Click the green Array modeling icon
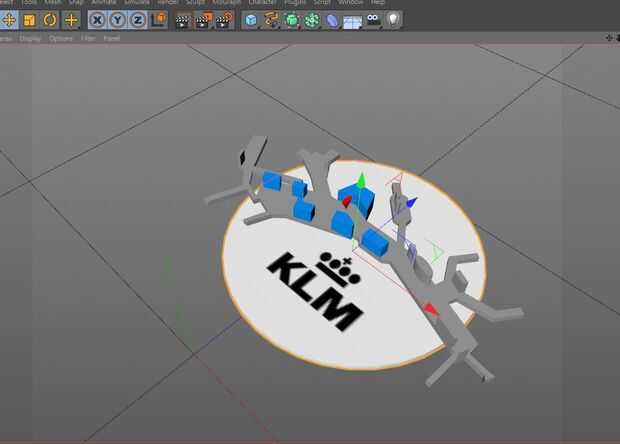Viewport: 620px width, 444px height. coord(312,20)
